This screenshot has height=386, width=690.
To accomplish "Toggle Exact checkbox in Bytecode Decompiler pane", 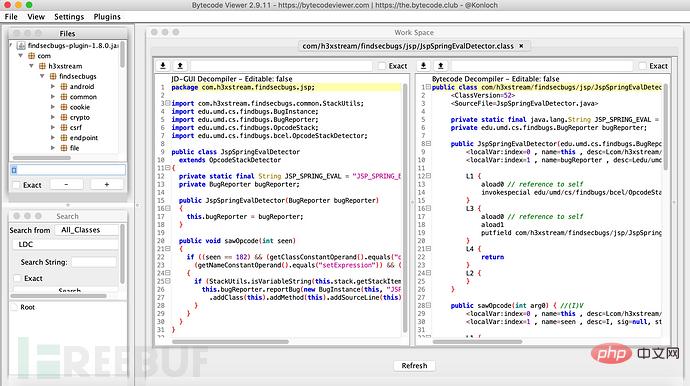I will 642,66.
